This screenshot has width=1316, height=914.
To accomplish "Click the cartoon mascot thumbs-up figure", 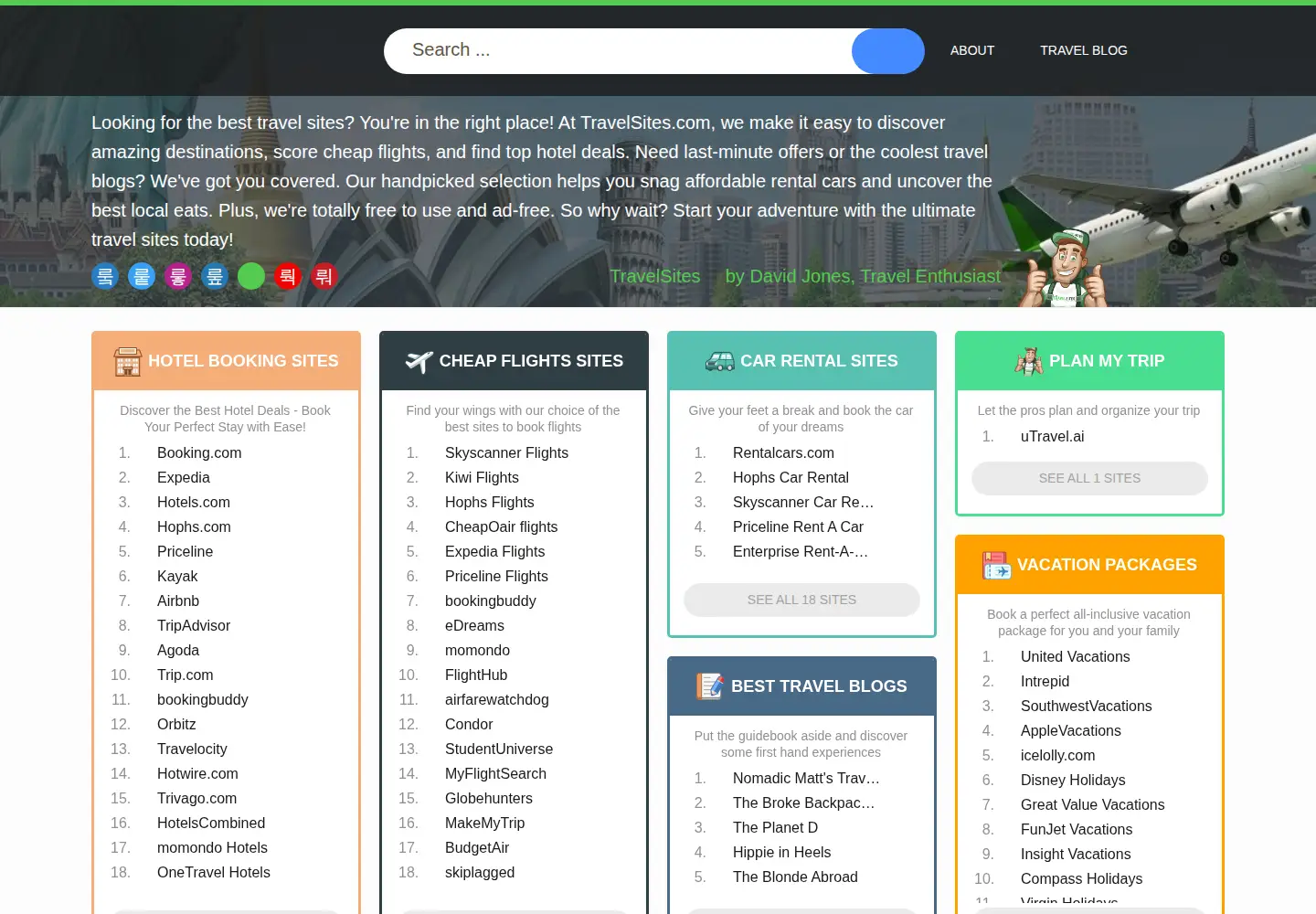I will coord(1066,267).
